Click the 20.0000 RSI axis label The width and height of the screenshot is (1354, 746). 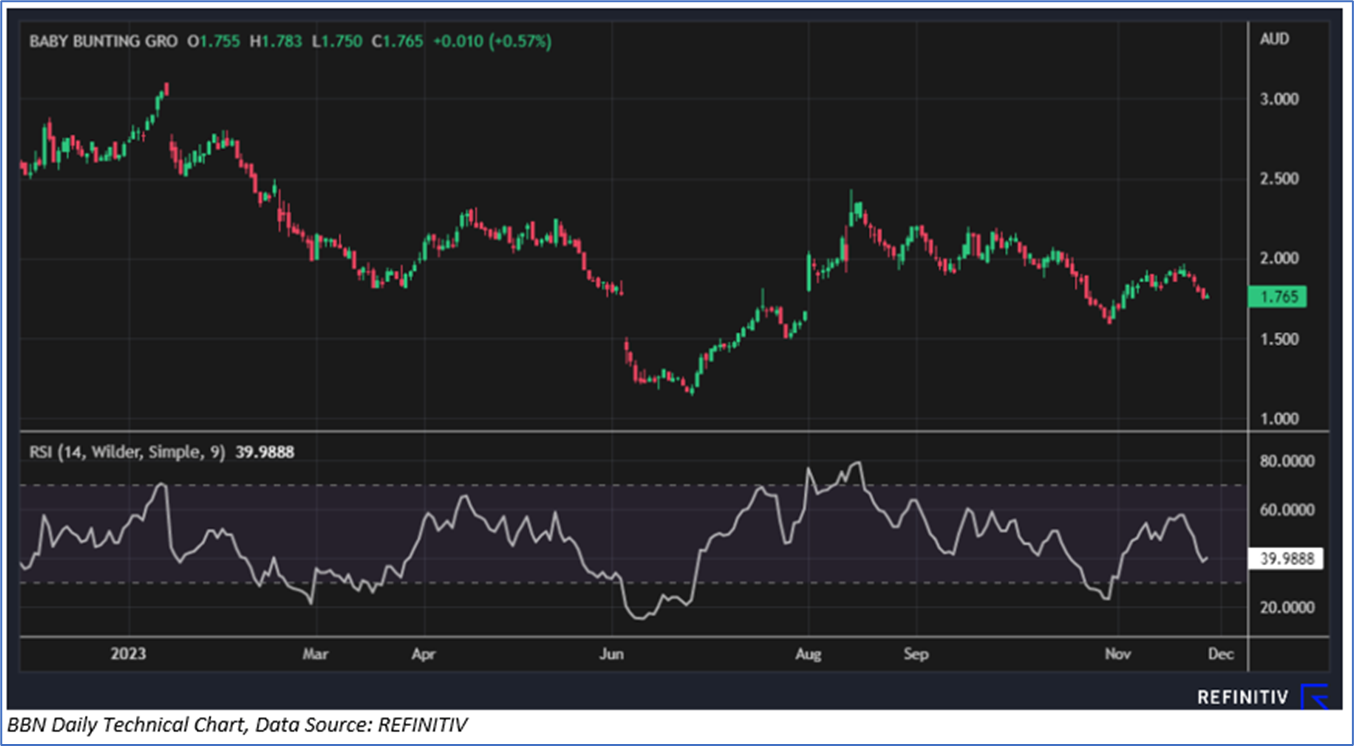click(1288, 607)
